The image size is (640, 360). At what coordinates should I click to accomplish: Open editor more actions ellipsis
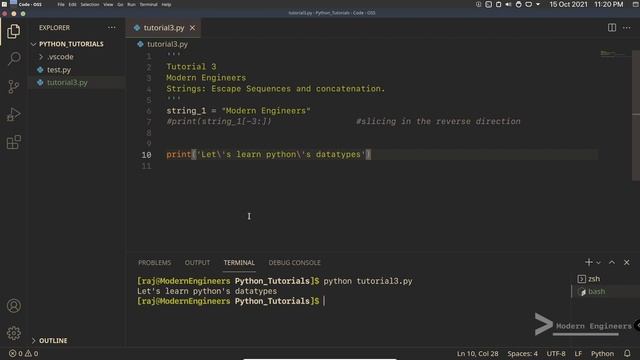point(627,28)
